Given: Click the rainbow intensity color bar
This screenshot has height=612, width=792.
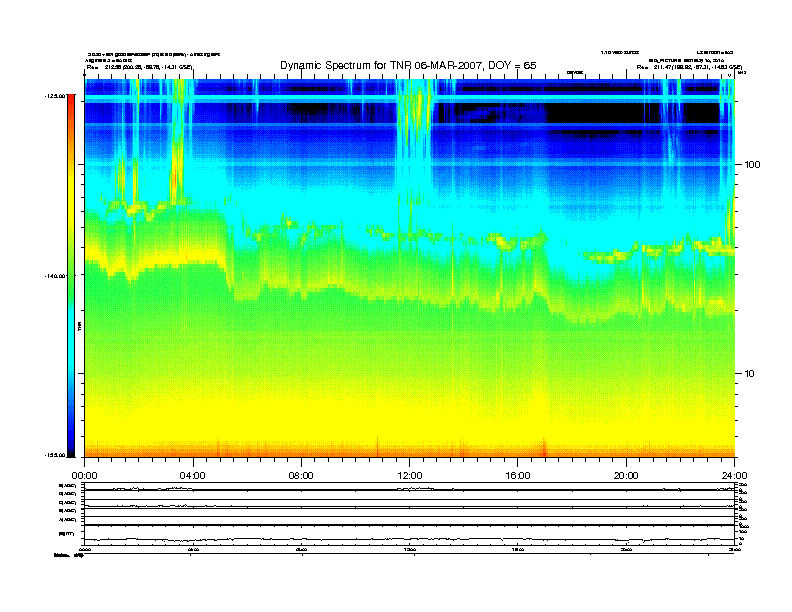Looking at the screenshot, I should click(x=71, y=275).
